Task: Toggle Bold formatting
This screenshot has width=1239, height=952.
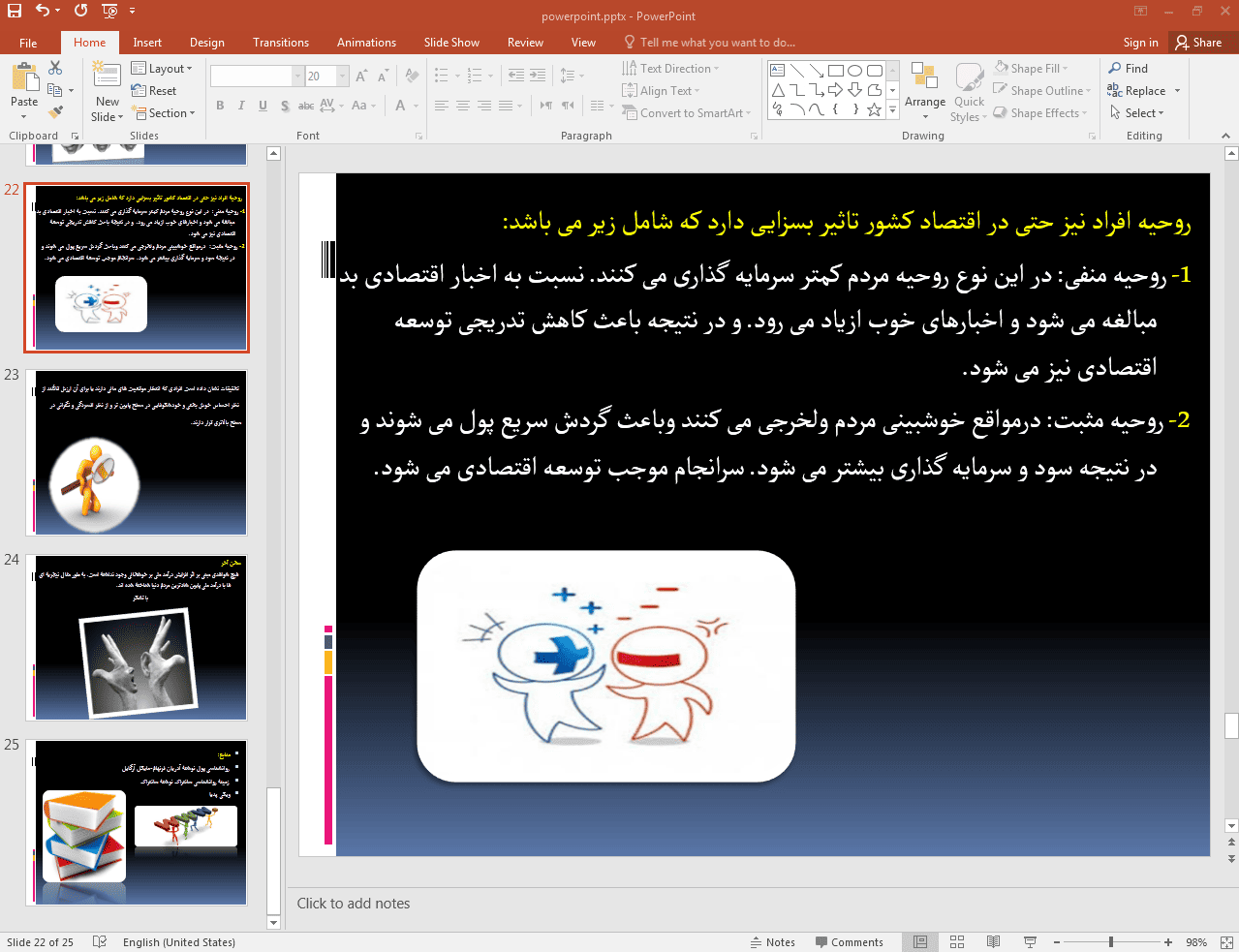Action: tap(220, 106)
